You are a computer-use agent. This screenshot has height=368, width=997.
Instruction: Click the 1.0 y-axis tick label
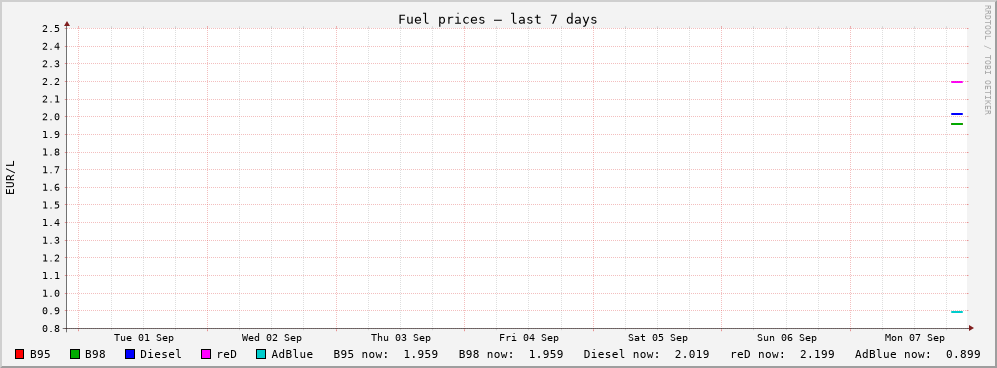(x=51, y=294)
